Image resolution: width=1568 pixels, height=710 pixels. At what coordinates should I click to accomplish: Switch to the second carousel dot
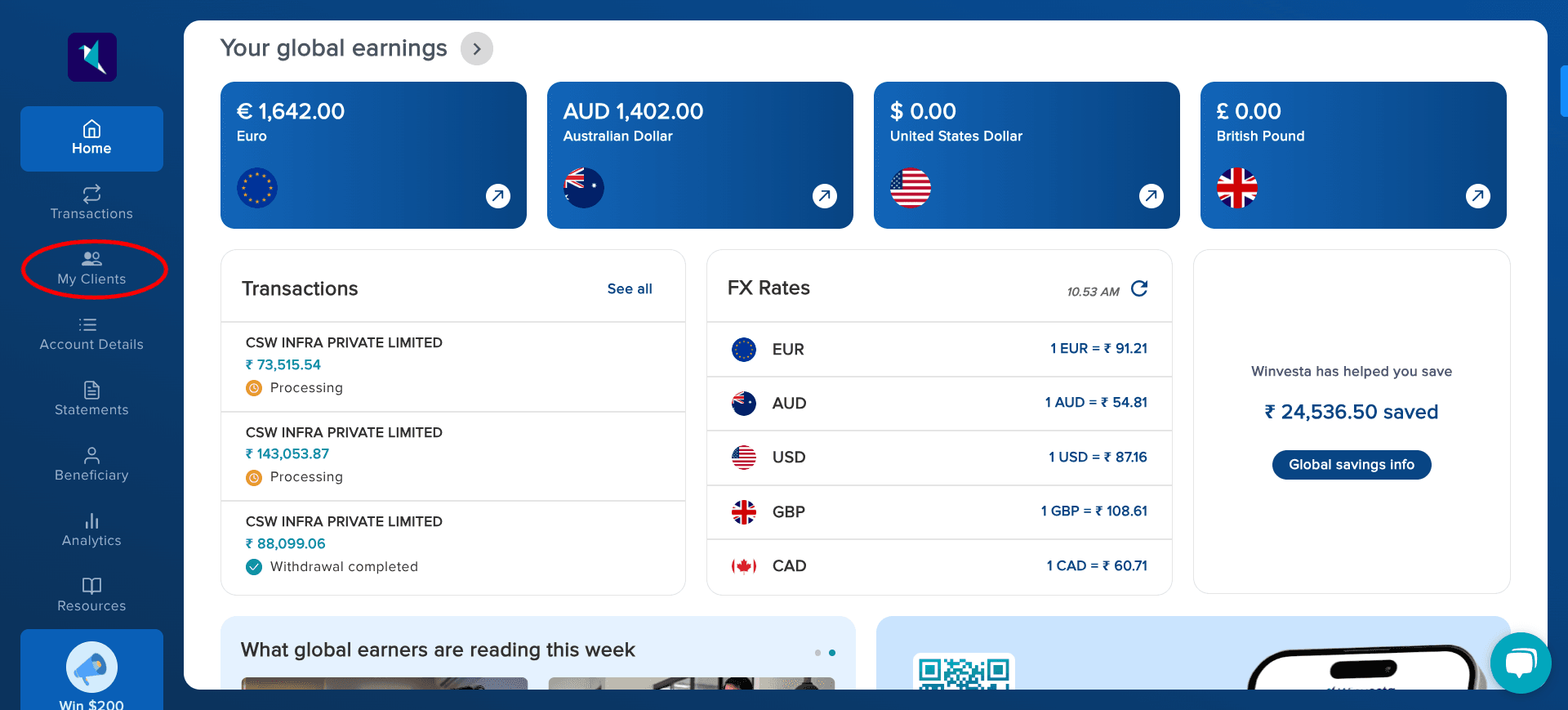[832, 653]
